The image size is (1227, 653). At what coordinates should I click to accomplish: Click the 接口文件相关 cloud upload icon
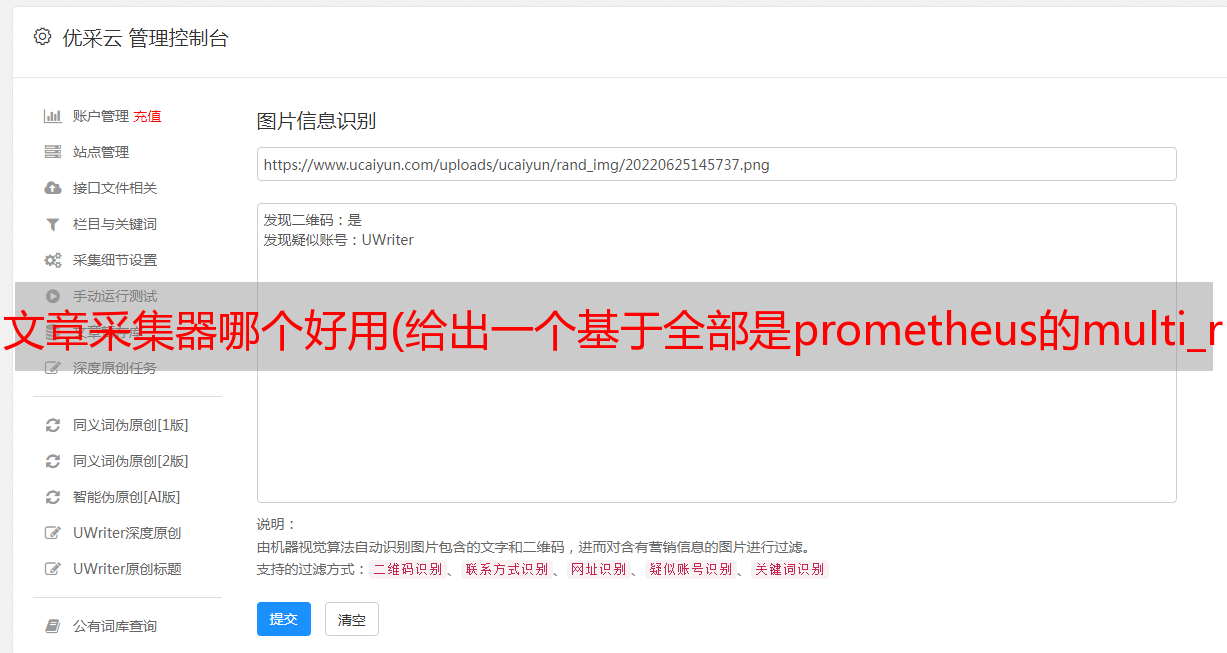(53, 188)
